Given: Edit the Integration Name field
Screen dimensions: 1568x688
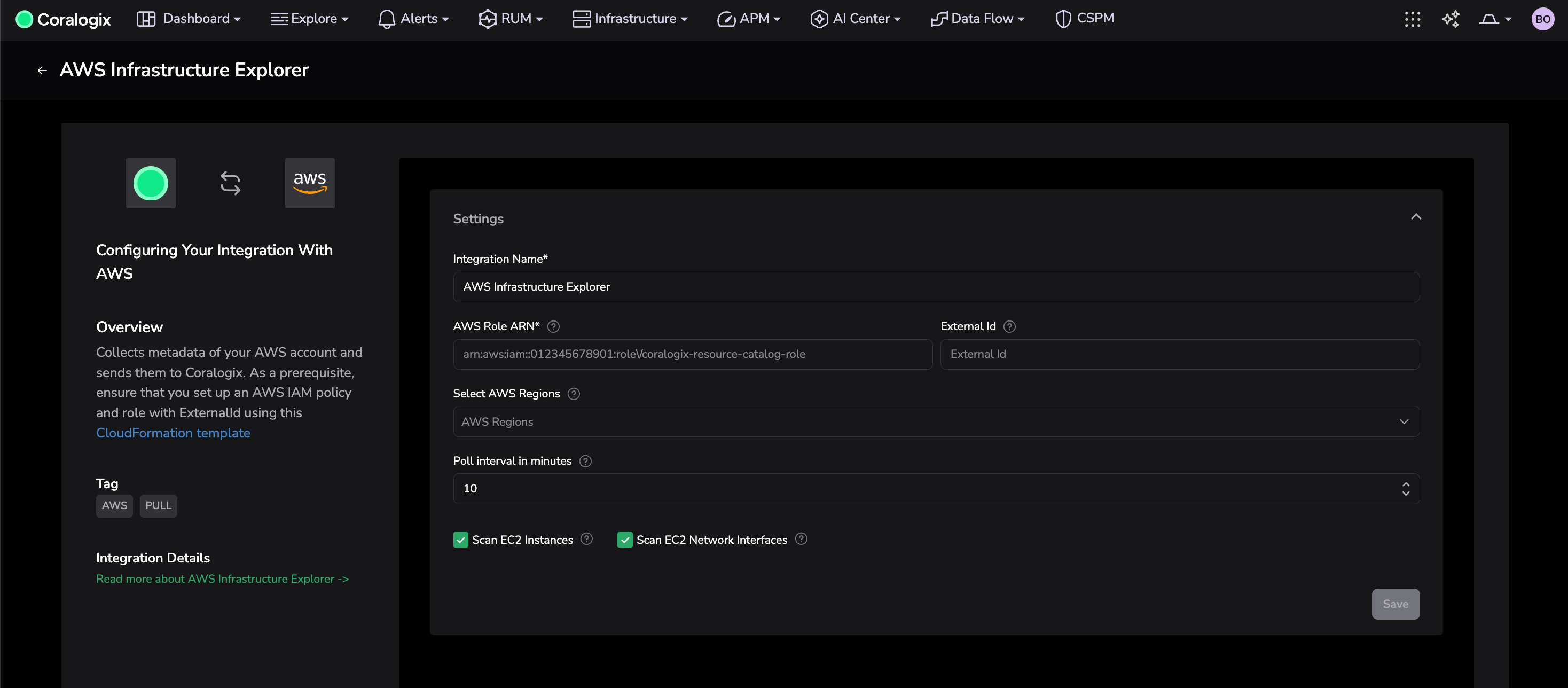Looking at the screenshot, I should [x=936, y=287].
